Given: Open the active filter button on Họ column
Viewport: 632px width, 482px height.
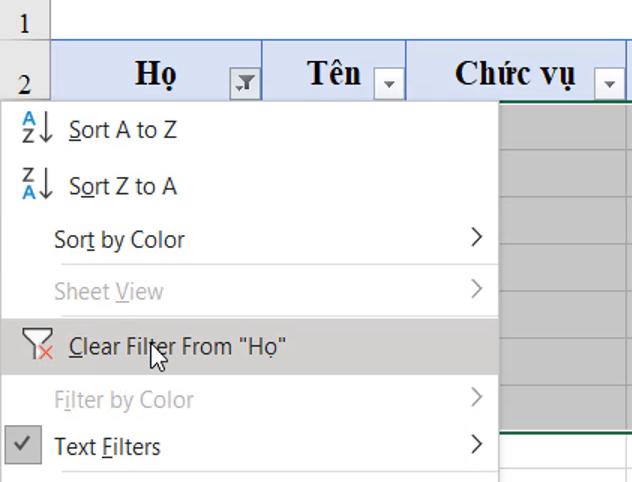Looking at the screenshot, I should point(244,85).
